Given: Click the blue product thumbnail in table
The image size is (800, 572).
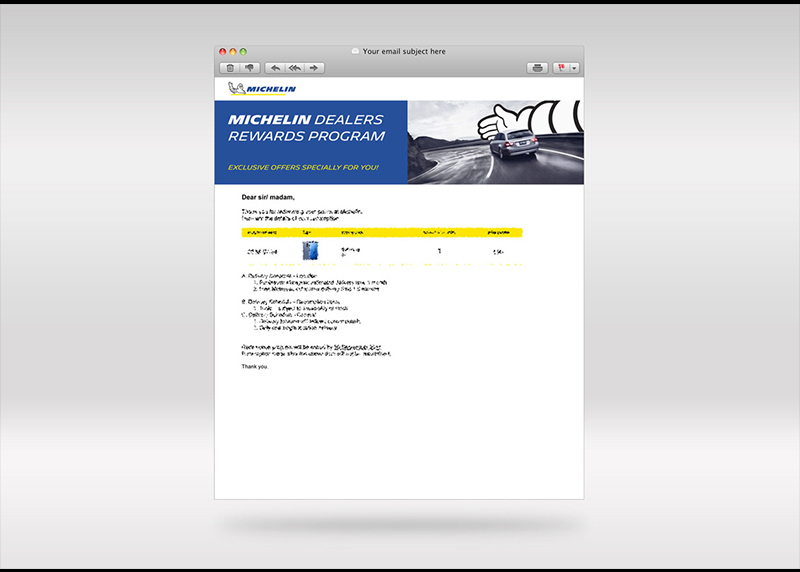Looking at the screenshot, I should pyautogui.click(x=310, y=251).
